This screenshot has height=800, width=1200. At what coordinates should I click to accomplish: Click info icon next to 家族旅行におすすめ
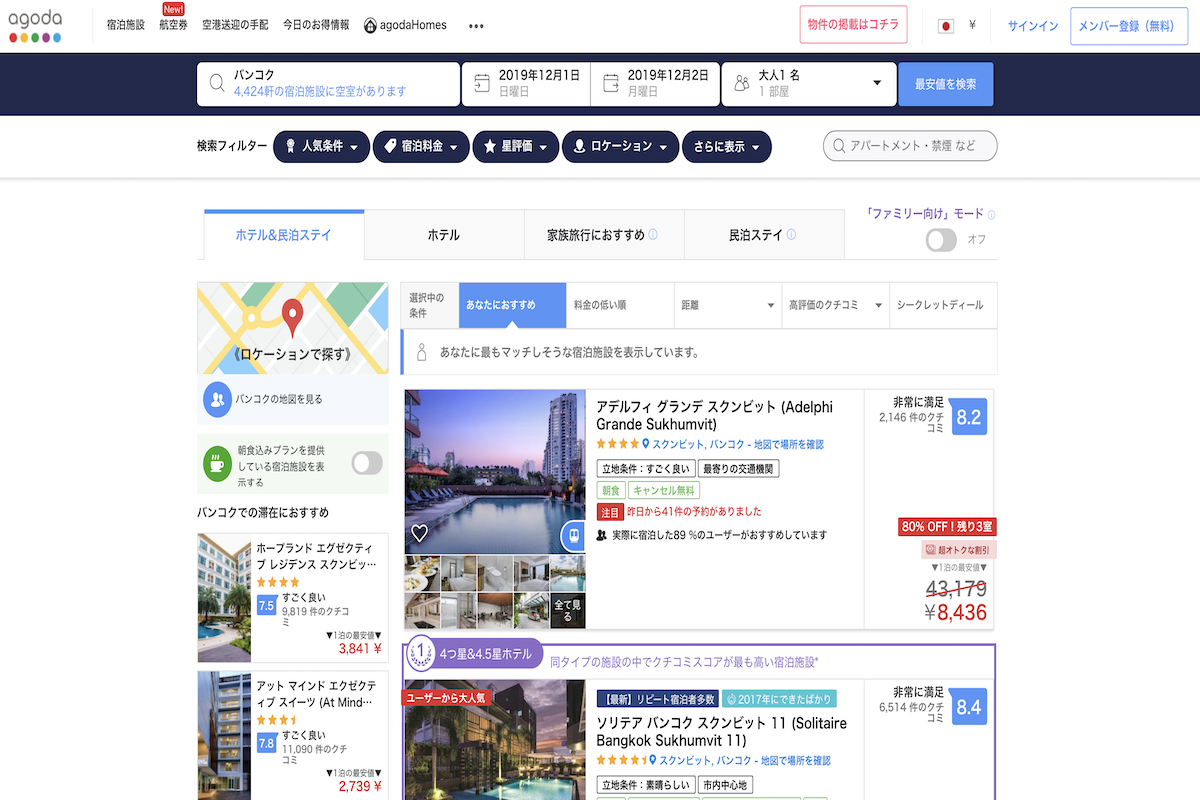[x=653, y=235]
